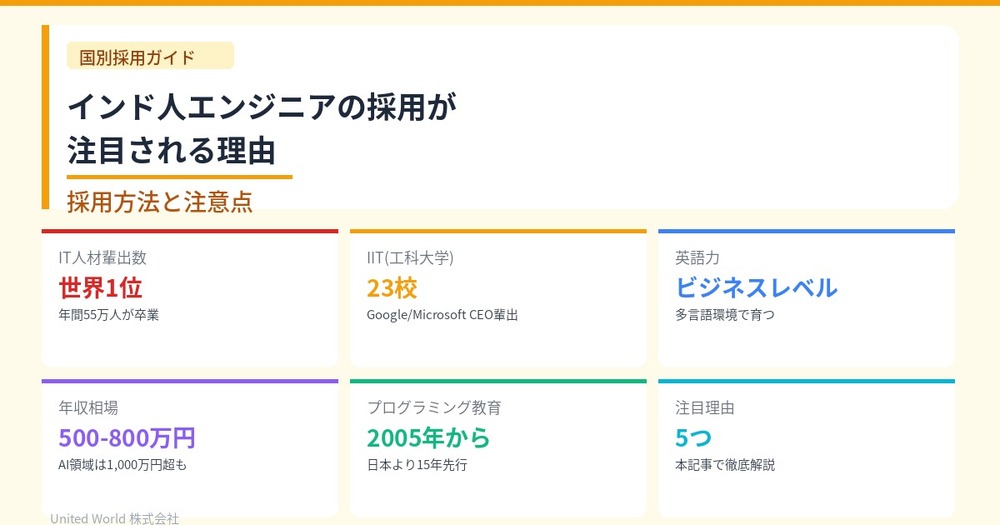Image resolution: width=1000 pixels, height=525 pixels.
Task: Click the United World 株式会社 footer text
Action: (x=115, y=519)
